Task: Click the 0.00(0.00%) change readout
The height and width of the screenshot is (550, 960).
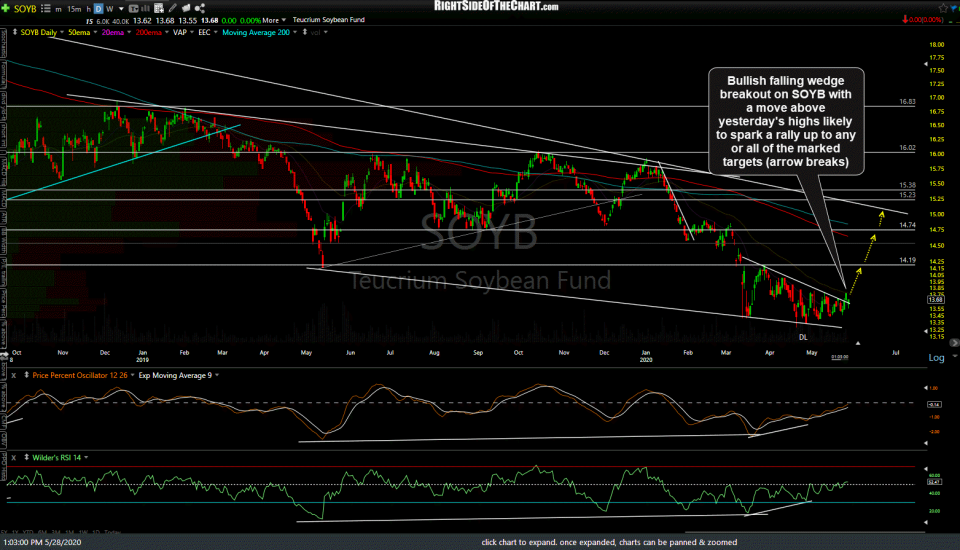Action: coord(926,20)
